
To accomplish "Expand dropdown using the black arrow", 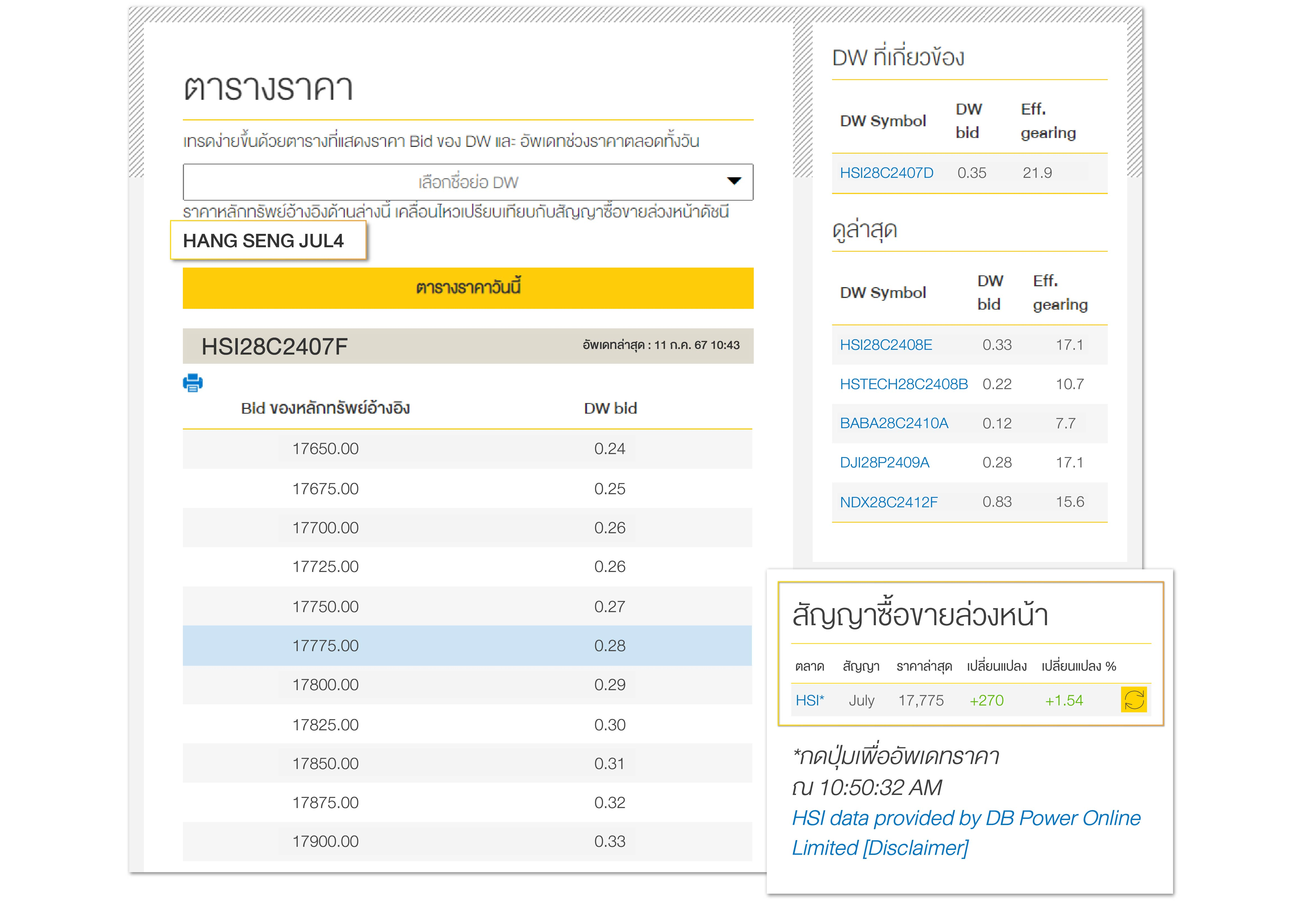I will [734, 181].
